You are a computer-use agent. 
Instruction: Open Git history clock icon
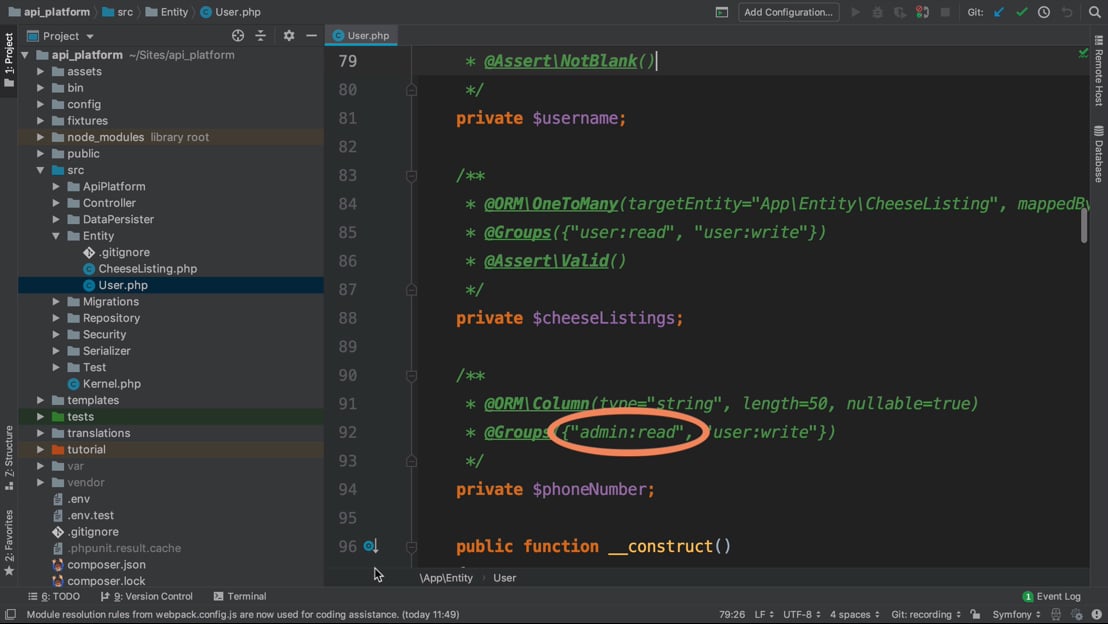tap(1044, 12)
